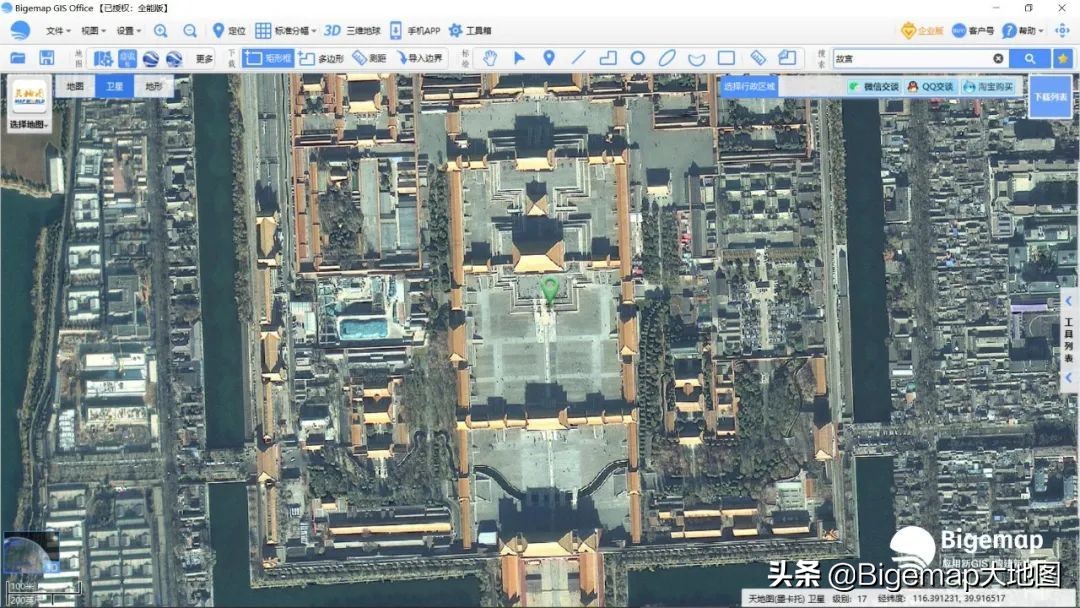Select the arrow pointer tool
The height and width of the screenshot is (608, 1080).
coord(519,59)
